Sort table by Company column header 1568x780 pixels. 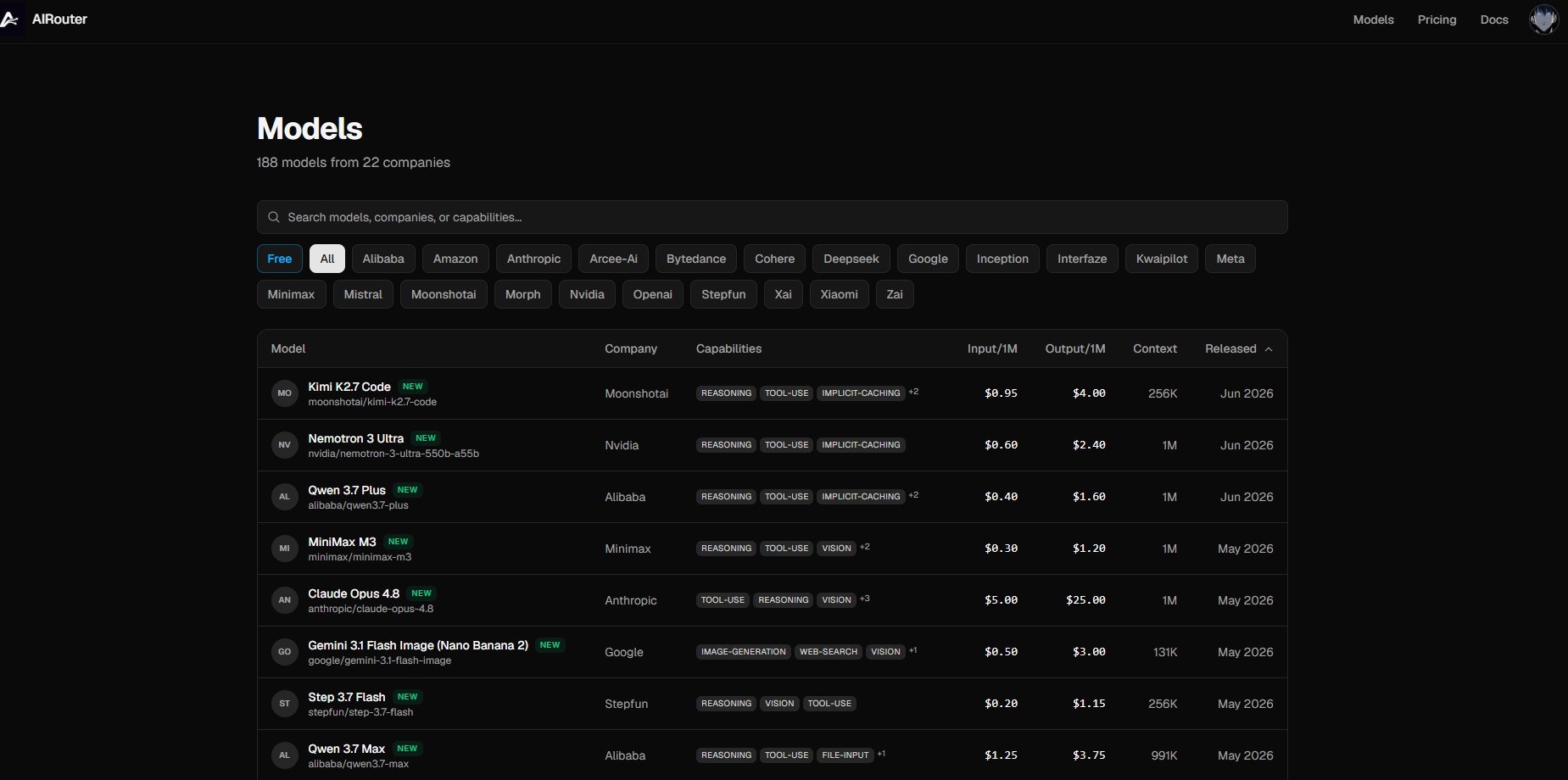click(631, 348)
